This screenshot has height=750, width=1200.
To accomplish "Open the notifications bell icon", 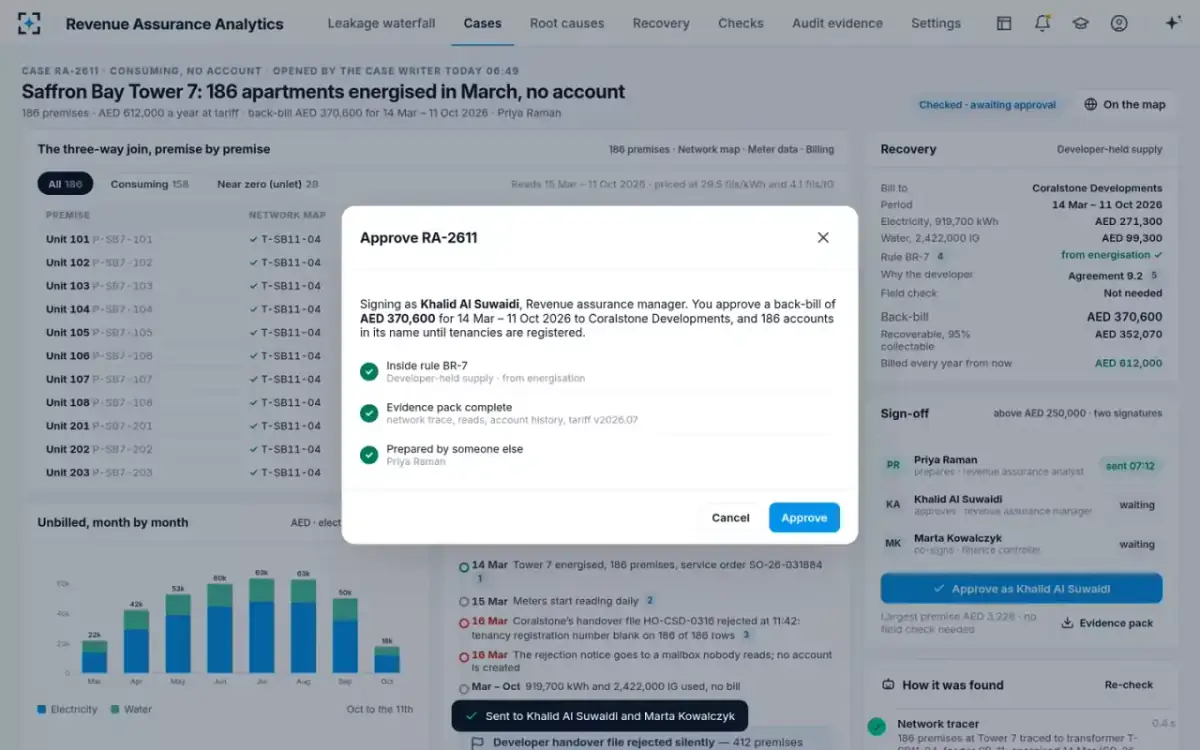I will tap(1043, 23).
